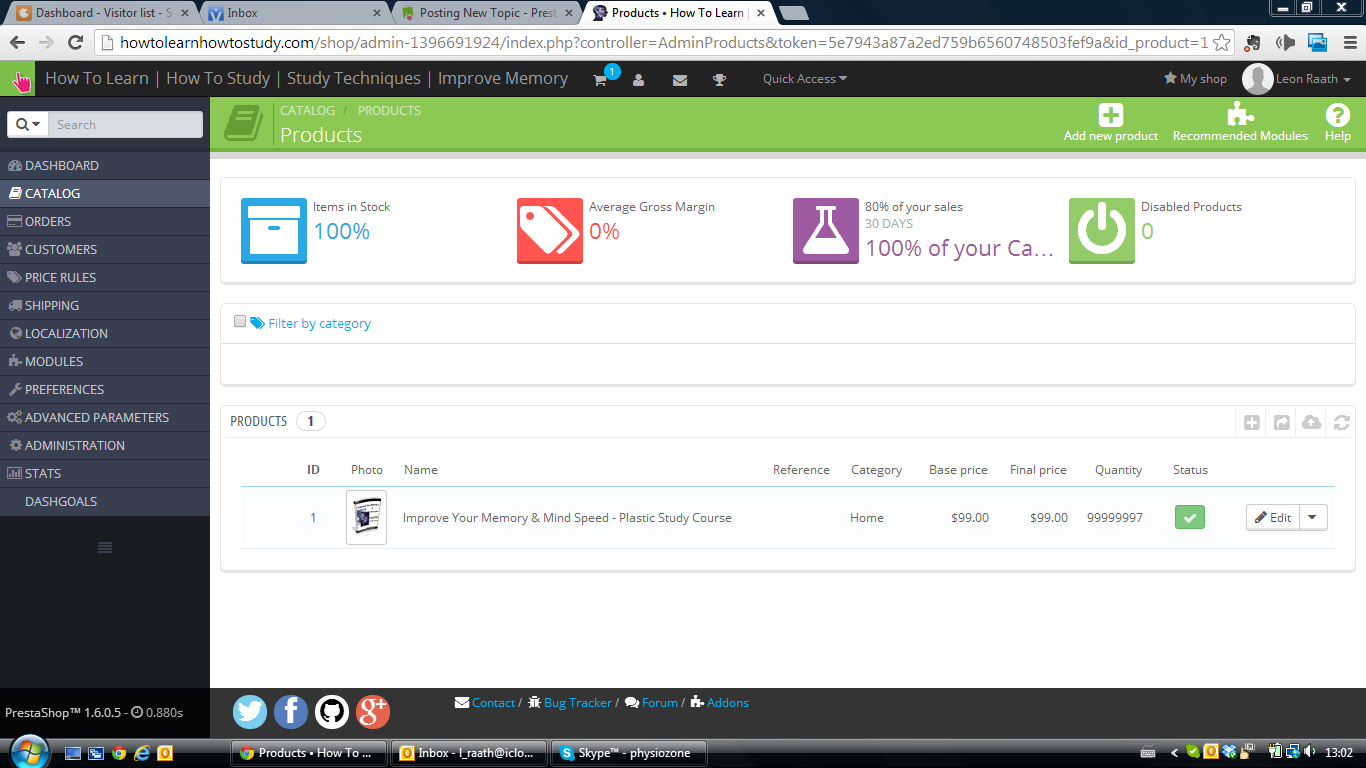This screenshot has height=768, width=1366.
Task: Expand the Leon Raath user menu
Action: pyautogui.click(x=1297, y=79)
